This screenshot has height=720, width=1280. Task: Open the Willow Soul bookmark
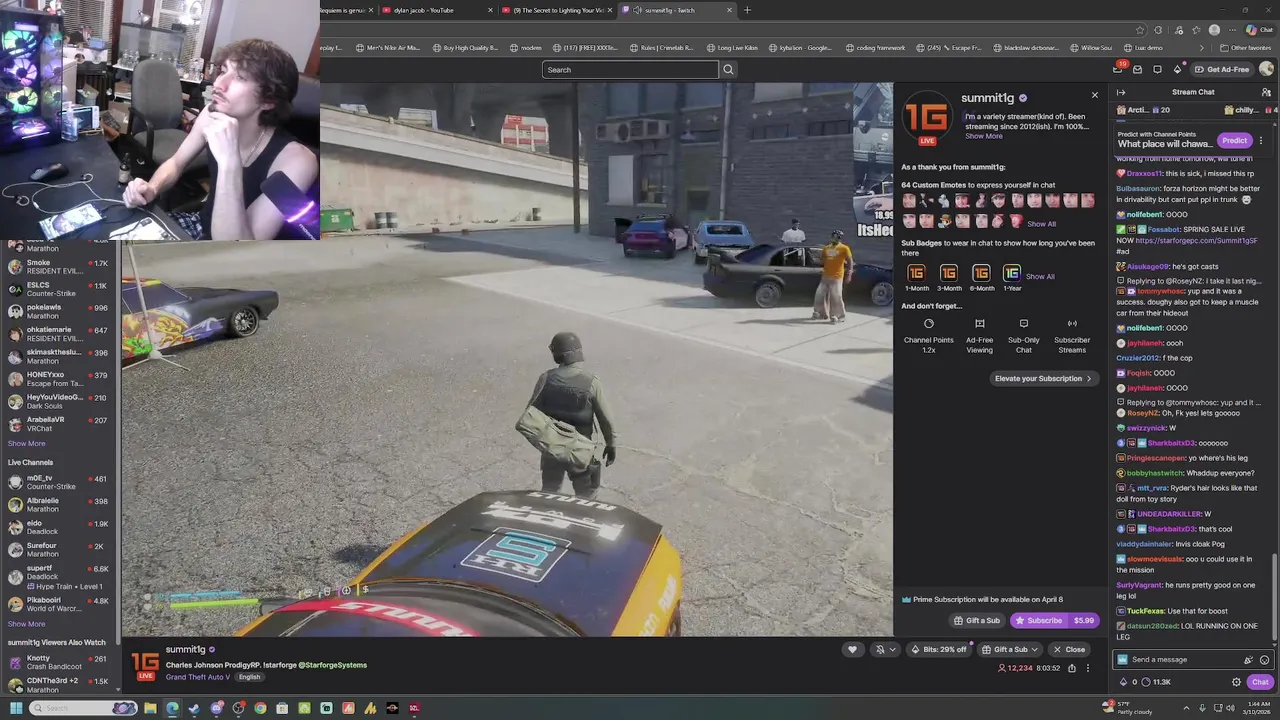1090,47
